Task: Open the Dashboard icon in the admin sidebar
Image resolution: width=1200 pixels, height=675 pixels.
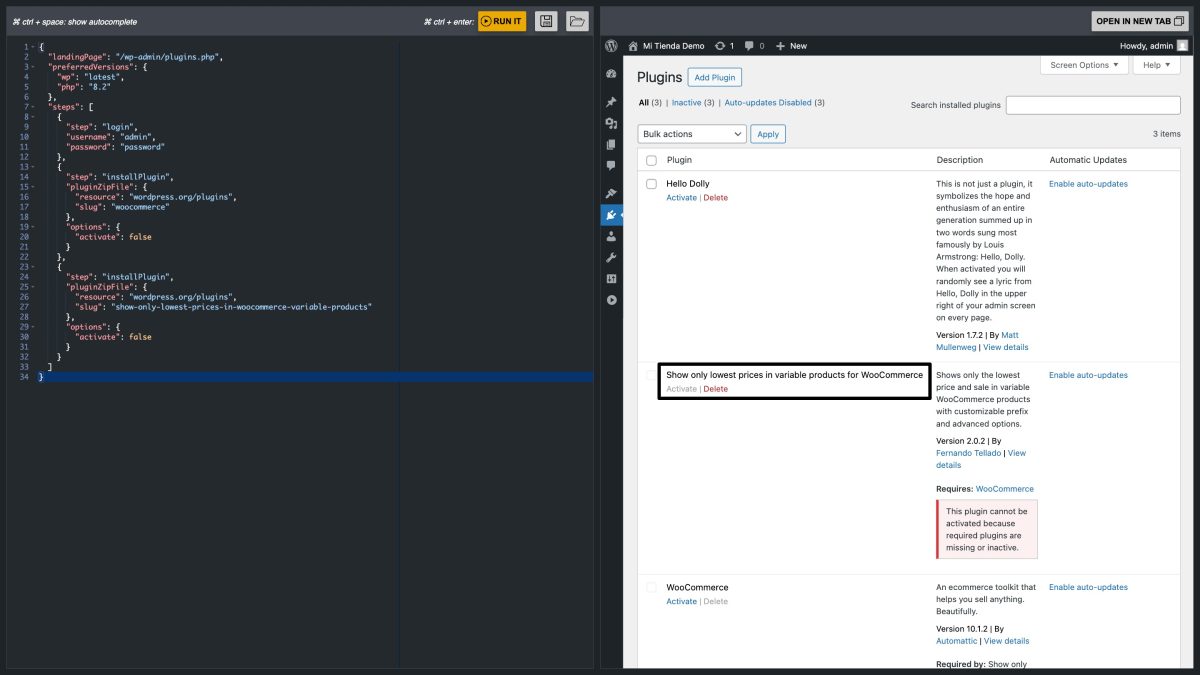Action: pos(612,73)
